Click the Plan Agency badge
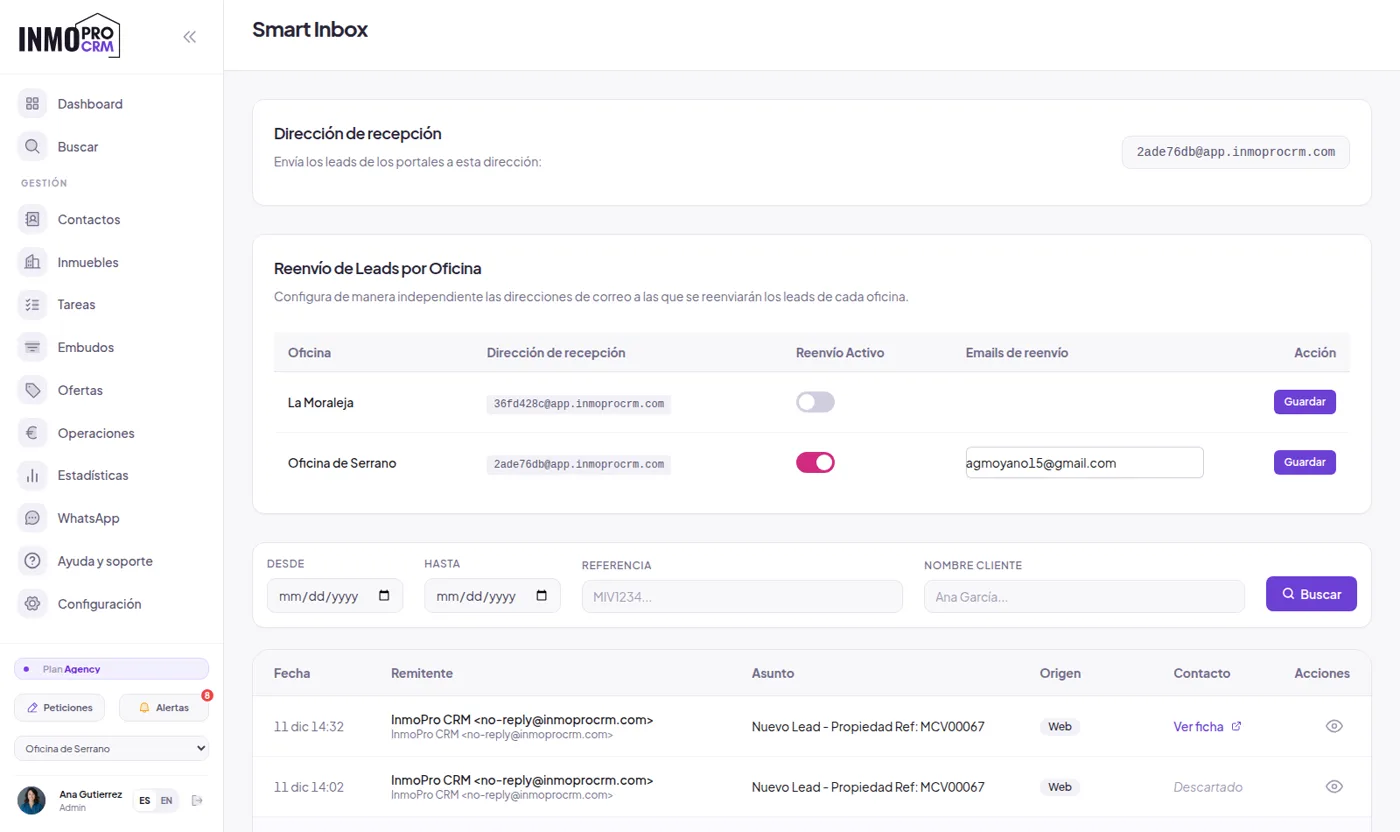 click(x=112, y=669)
